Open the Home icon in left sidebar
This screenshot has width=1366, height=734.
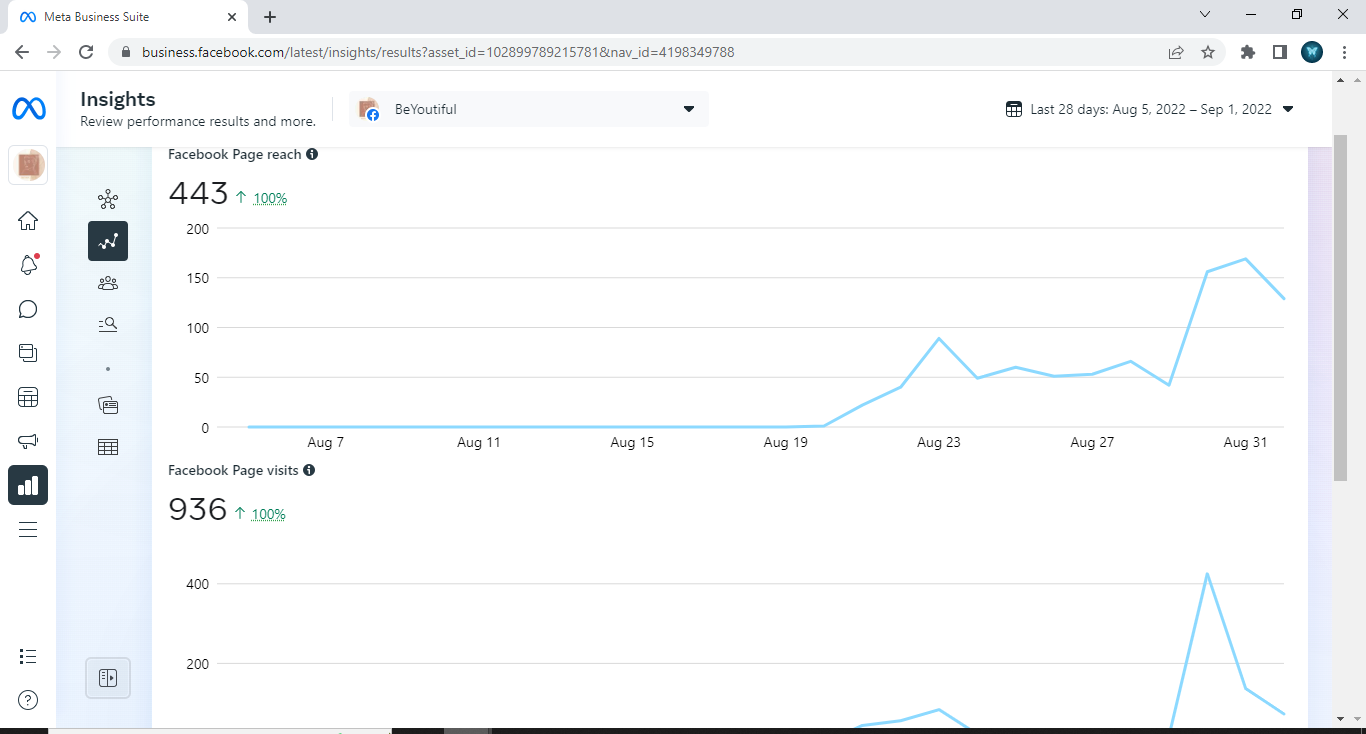pos(28,221)
